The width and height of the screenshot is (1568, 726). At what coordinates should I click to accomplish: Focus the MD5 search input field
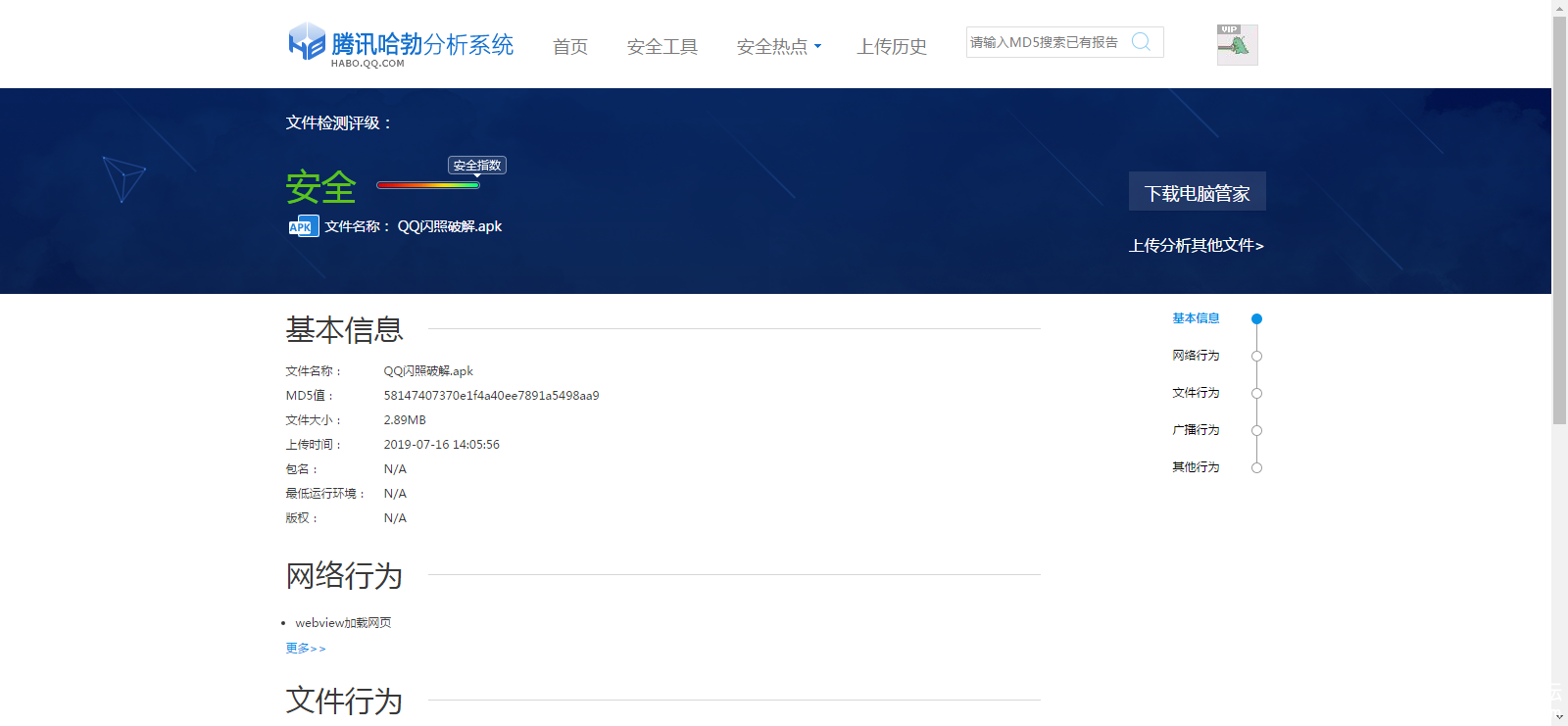pos(1045,42)
